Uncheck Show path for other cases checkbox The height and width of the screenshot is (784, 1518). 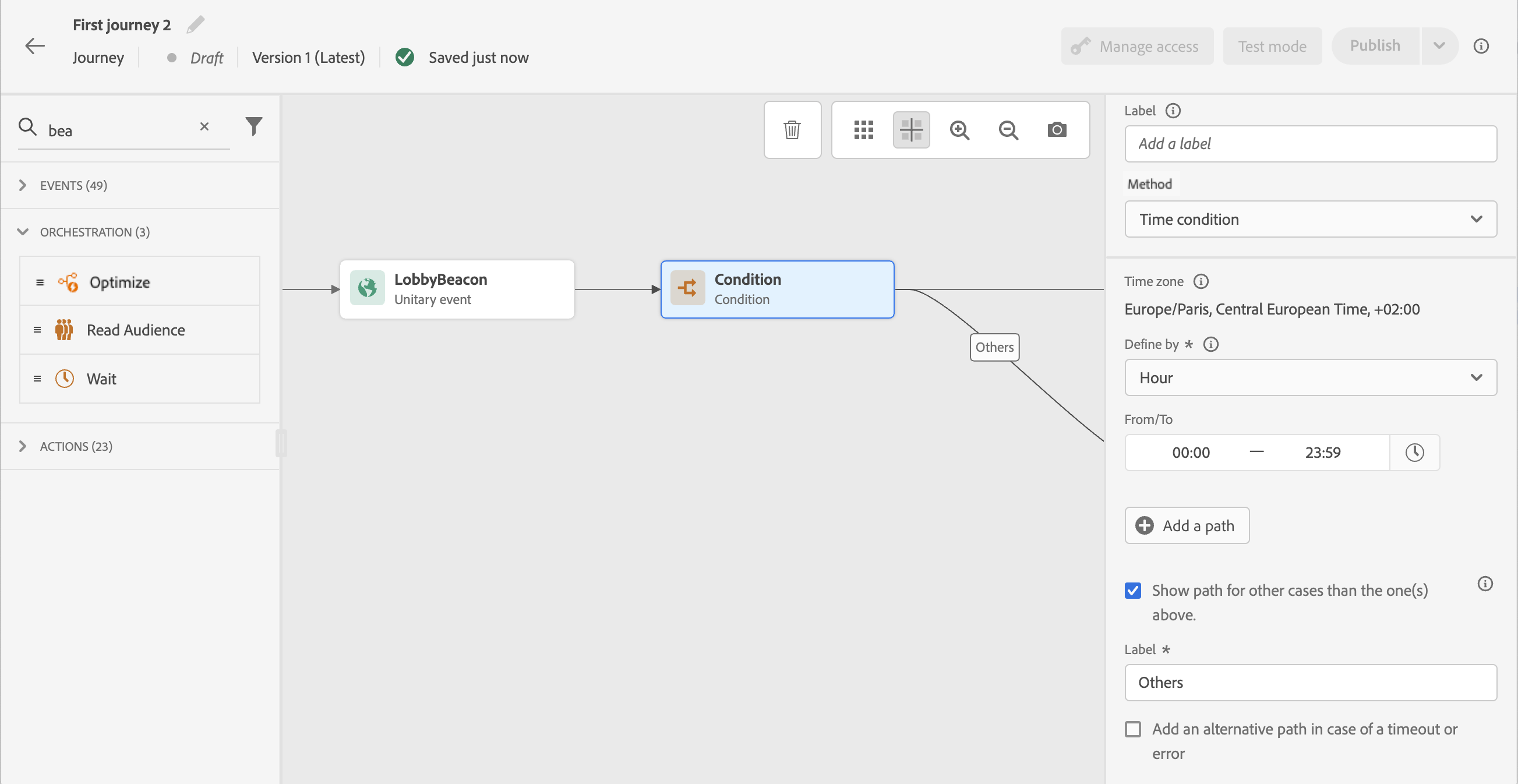coord(1132,590)
